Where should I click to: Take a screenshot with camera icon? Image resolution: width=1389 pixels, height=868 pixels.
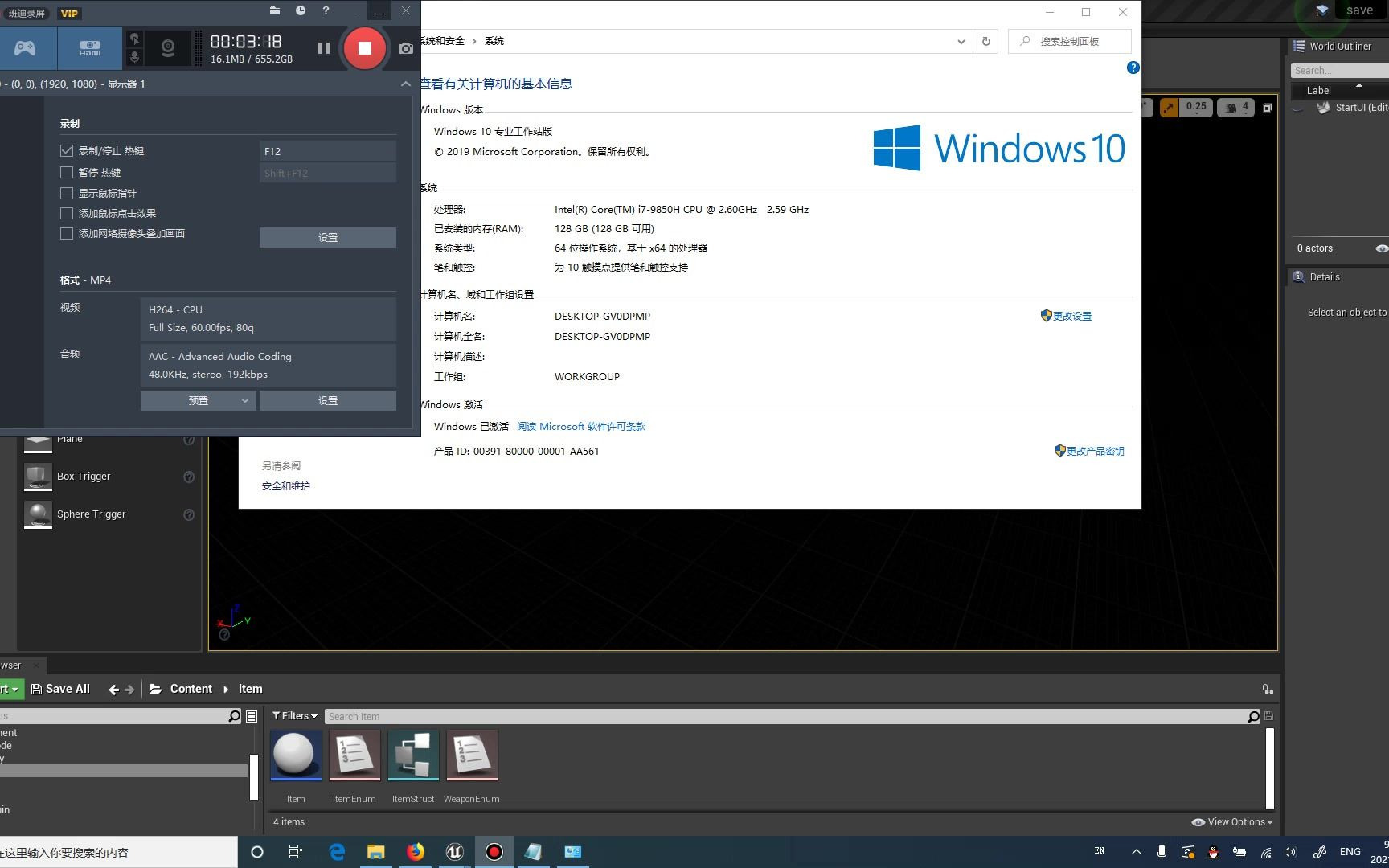[406, 48]
